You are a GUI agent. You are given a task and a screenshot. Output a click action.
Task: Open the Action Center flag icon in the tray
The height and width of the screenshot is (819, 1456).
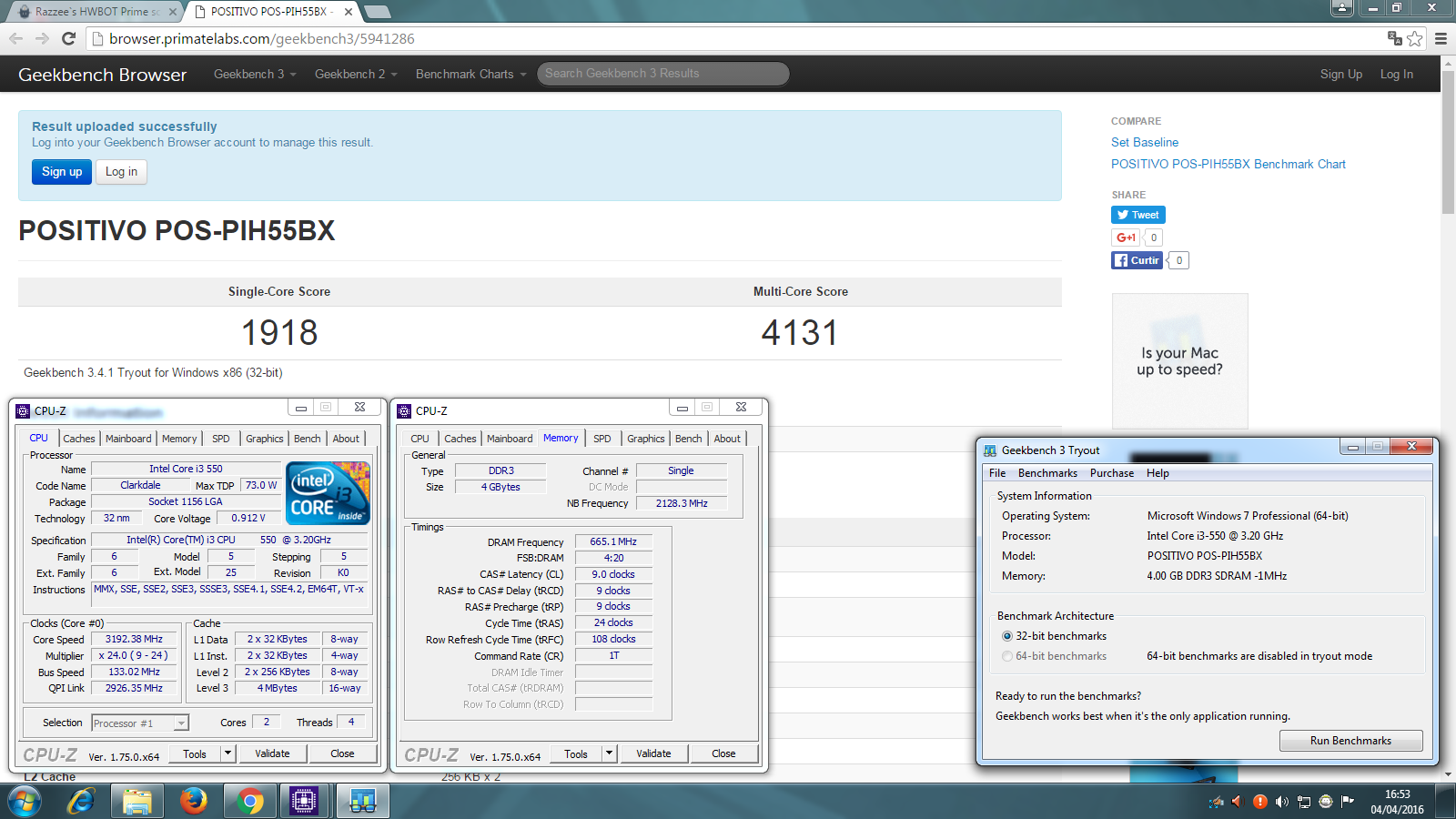[1348, 801]
